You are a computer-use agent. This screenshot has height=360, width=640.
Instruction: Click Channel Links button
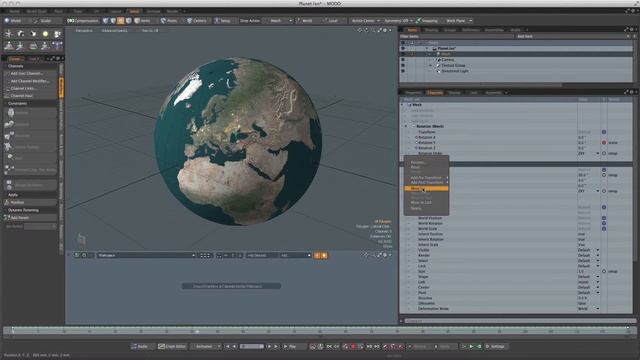pos(30,88)
